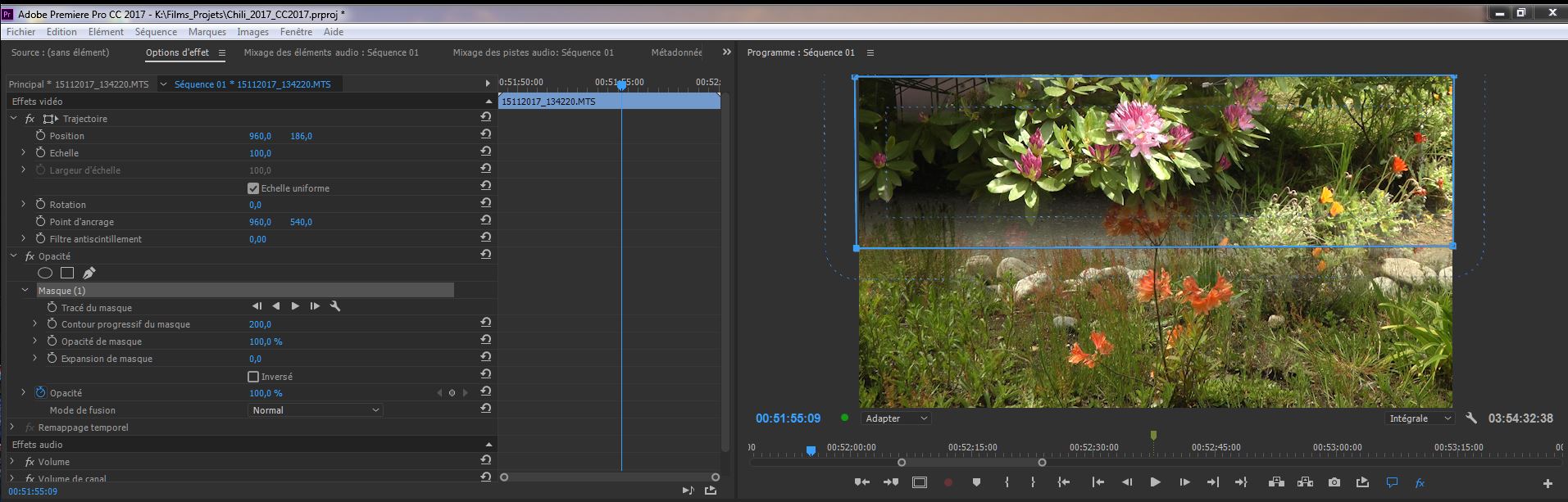Select the pen mask tool under Opacité
1568x502 pixels.
89,273
